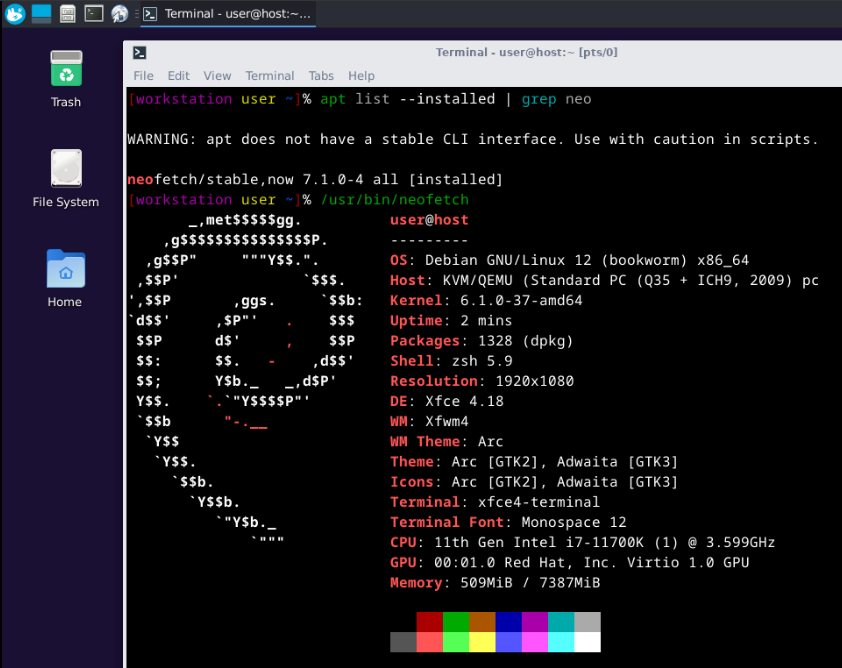Open the View menu

pyautogui.click(x=217, y=76)
